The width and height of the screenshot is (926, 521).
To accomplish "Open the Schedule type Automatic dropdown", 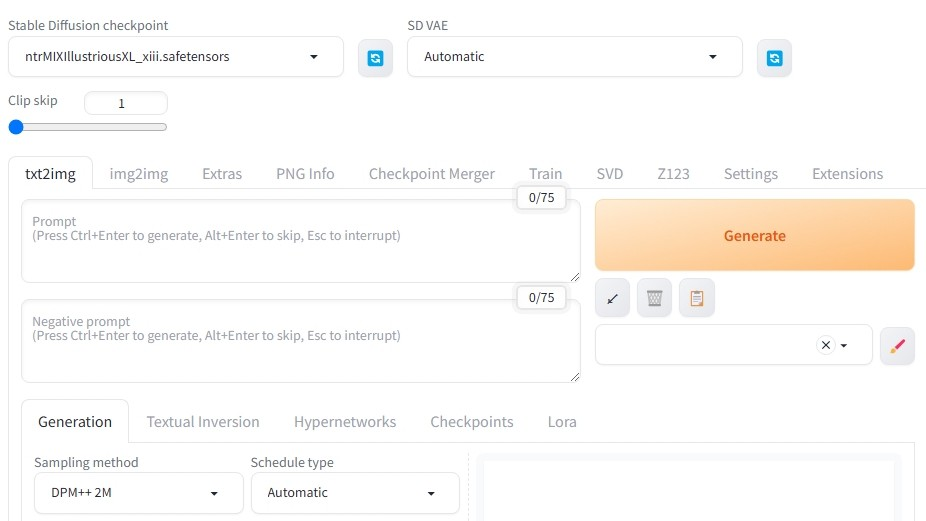I will 355,493.
